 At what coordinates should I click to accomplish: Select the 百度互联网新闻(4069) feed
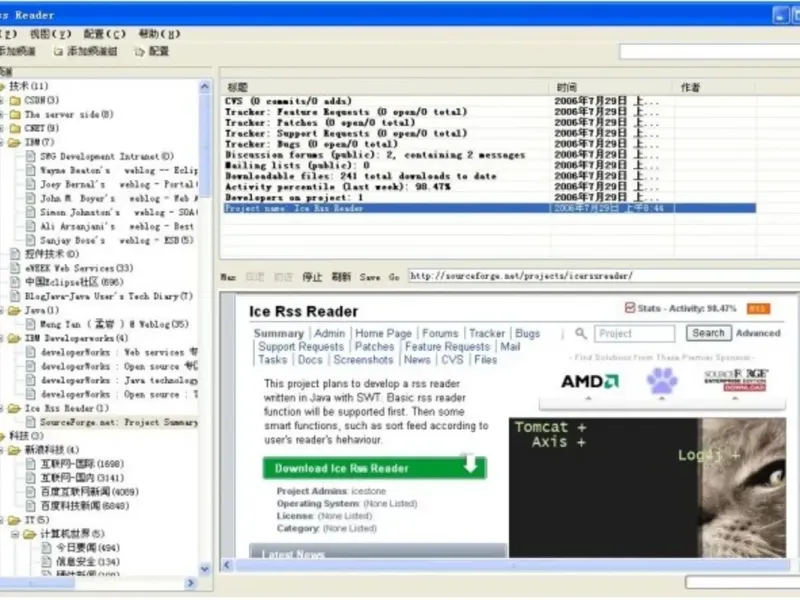[x=89, y=492]
